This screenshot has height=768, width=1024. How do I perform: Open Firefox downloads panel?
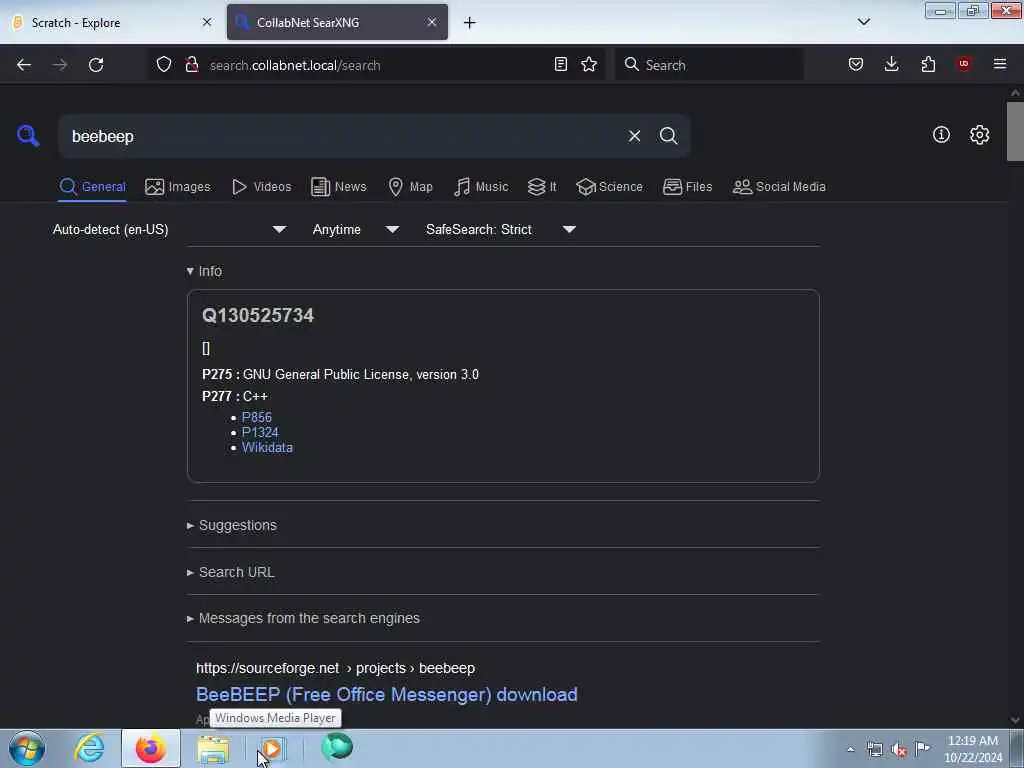891,64
